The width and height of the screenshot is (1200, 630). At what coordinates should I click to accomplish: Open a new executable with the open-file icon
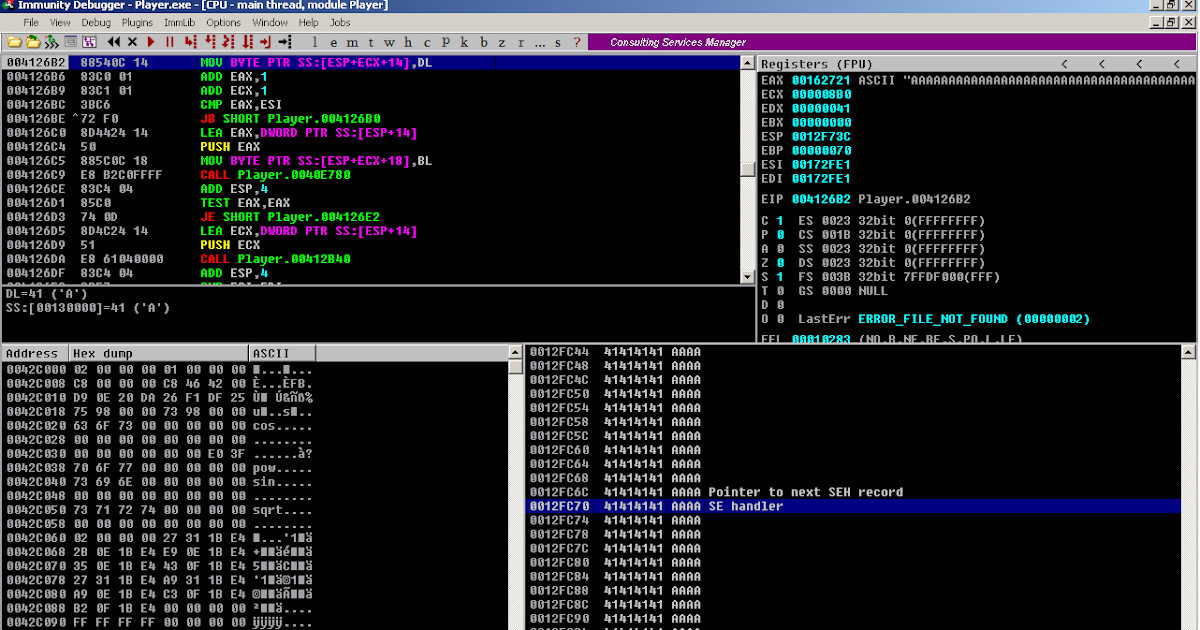[14, 41]
